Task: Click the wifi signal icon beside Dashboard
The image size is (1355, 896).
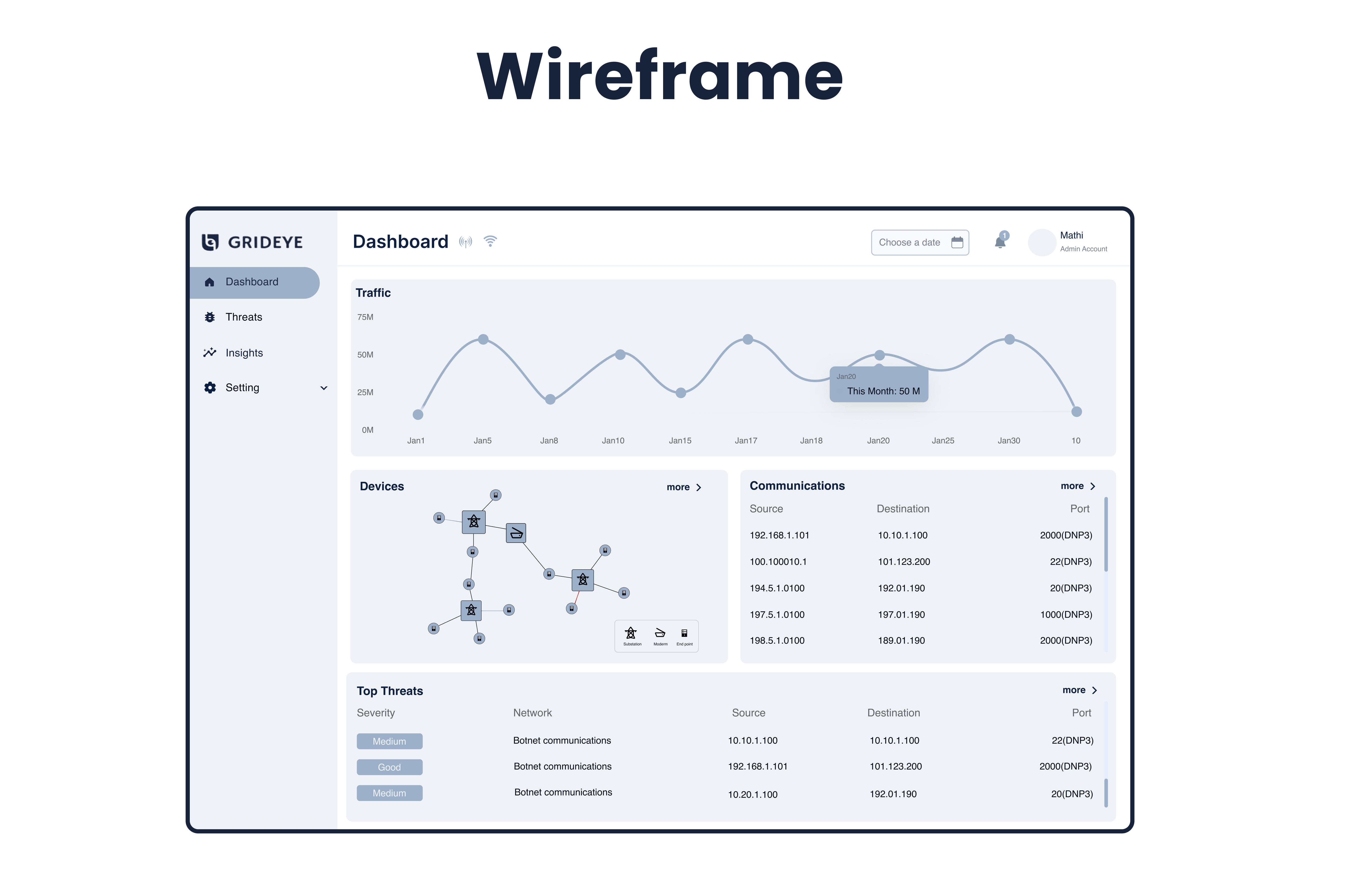Action: coord(490,241)
